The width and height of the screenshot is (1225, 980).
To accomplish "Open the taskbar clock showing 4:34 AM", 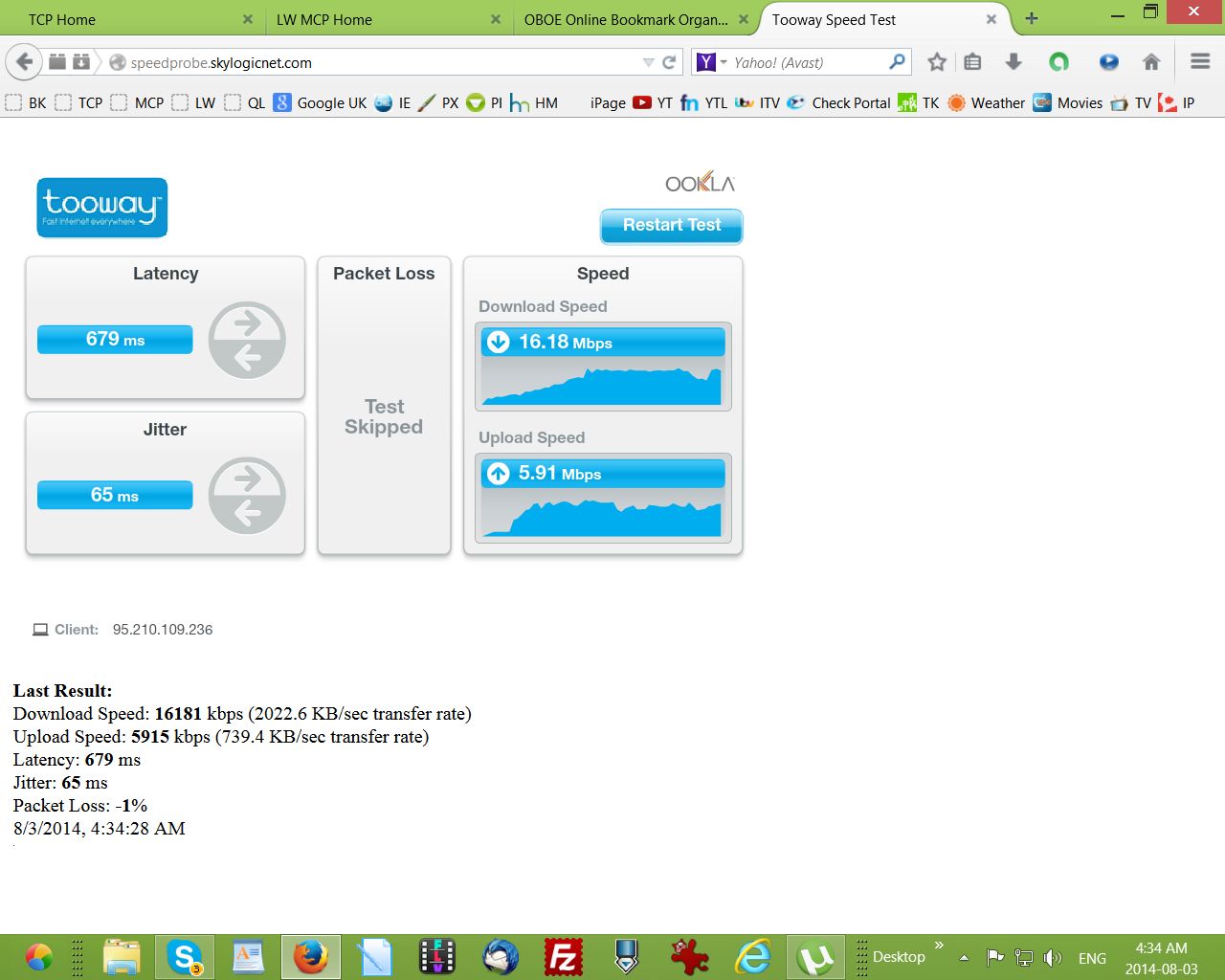I will (x=1161, y=958).
